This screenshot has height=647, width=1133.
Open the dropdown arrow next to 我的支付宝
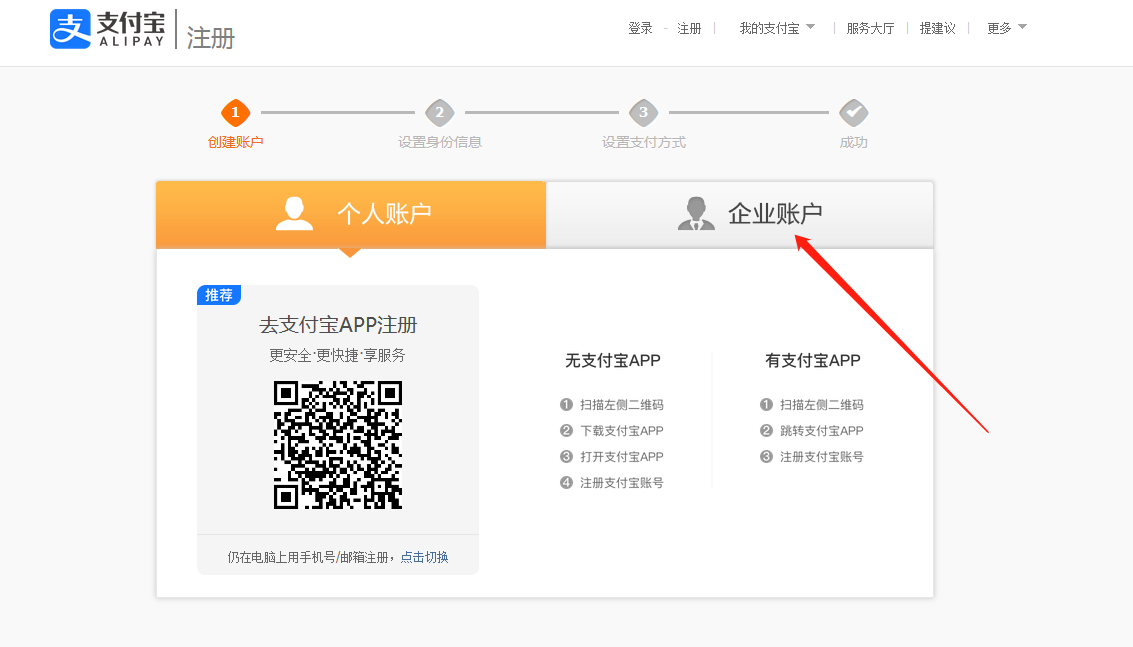(810, 27)
